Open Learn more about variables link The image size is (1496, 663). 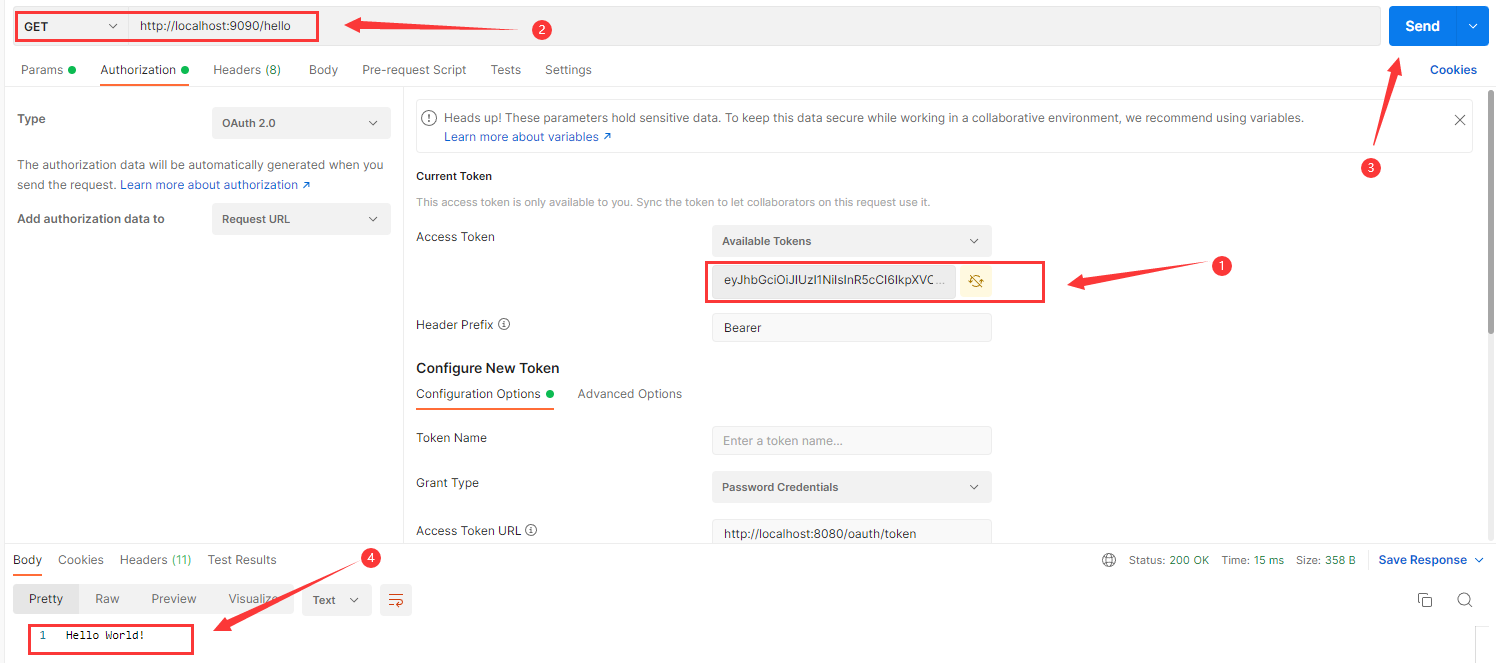527,137
